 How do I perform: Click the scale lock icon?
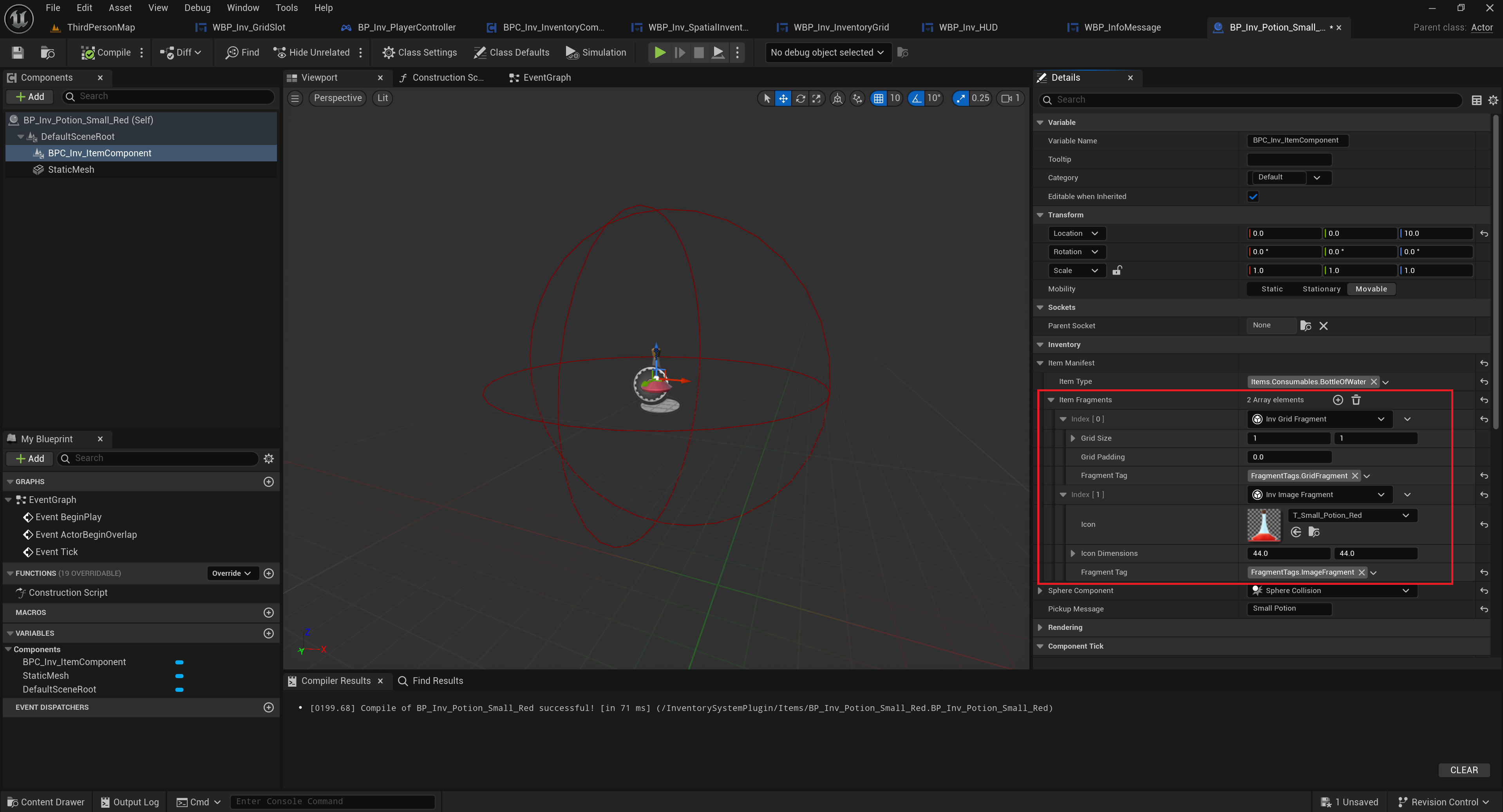point(1117,270)
